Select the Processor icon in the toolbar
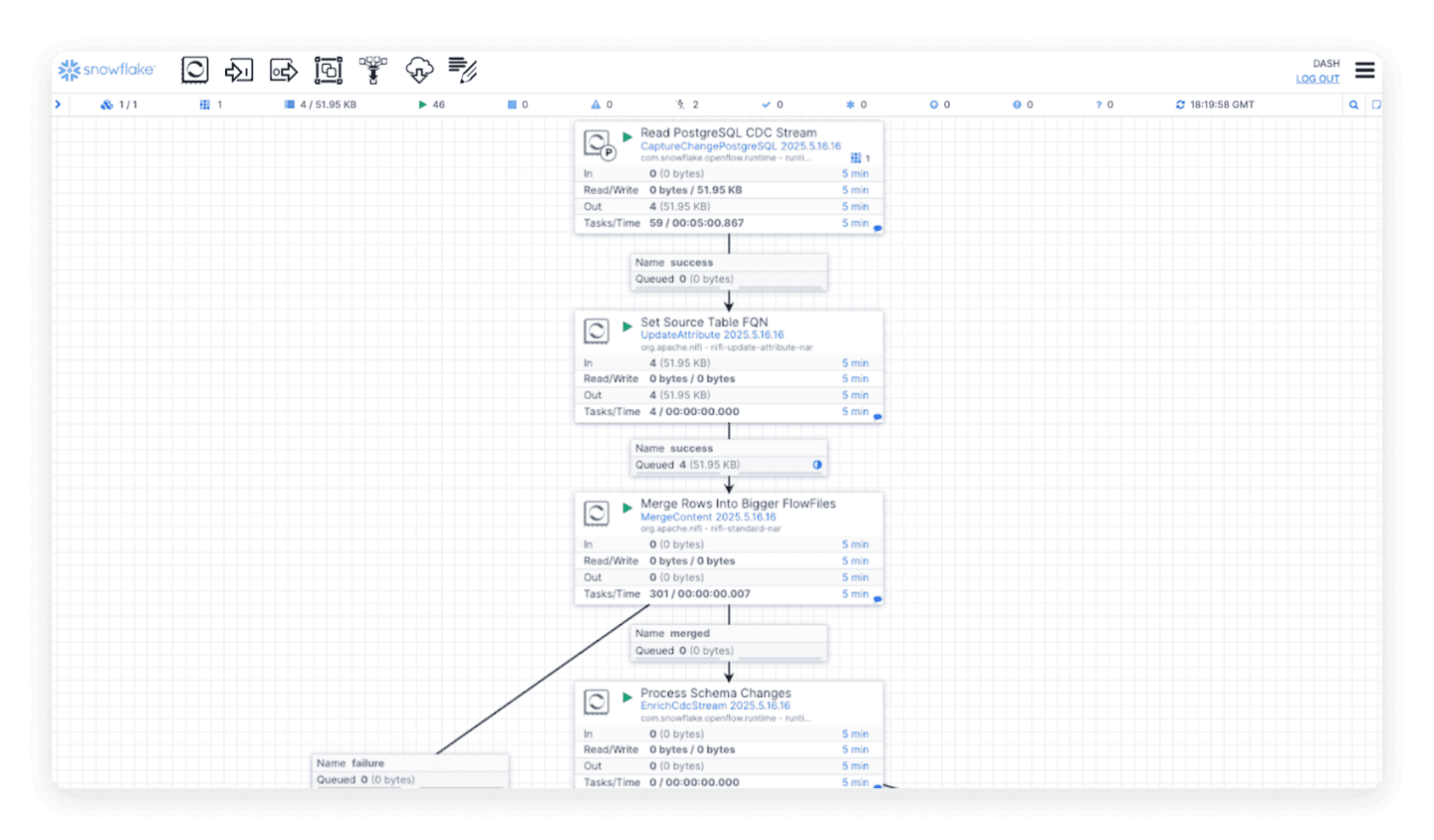Viewport: 1434px width, 840px height. [x=195, y=70]
